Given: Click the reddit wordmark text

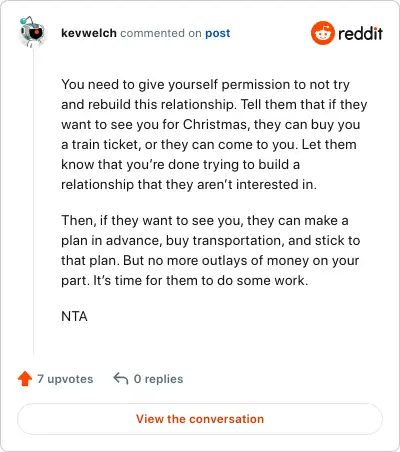Looking at the screenshot, I should 360,33.
